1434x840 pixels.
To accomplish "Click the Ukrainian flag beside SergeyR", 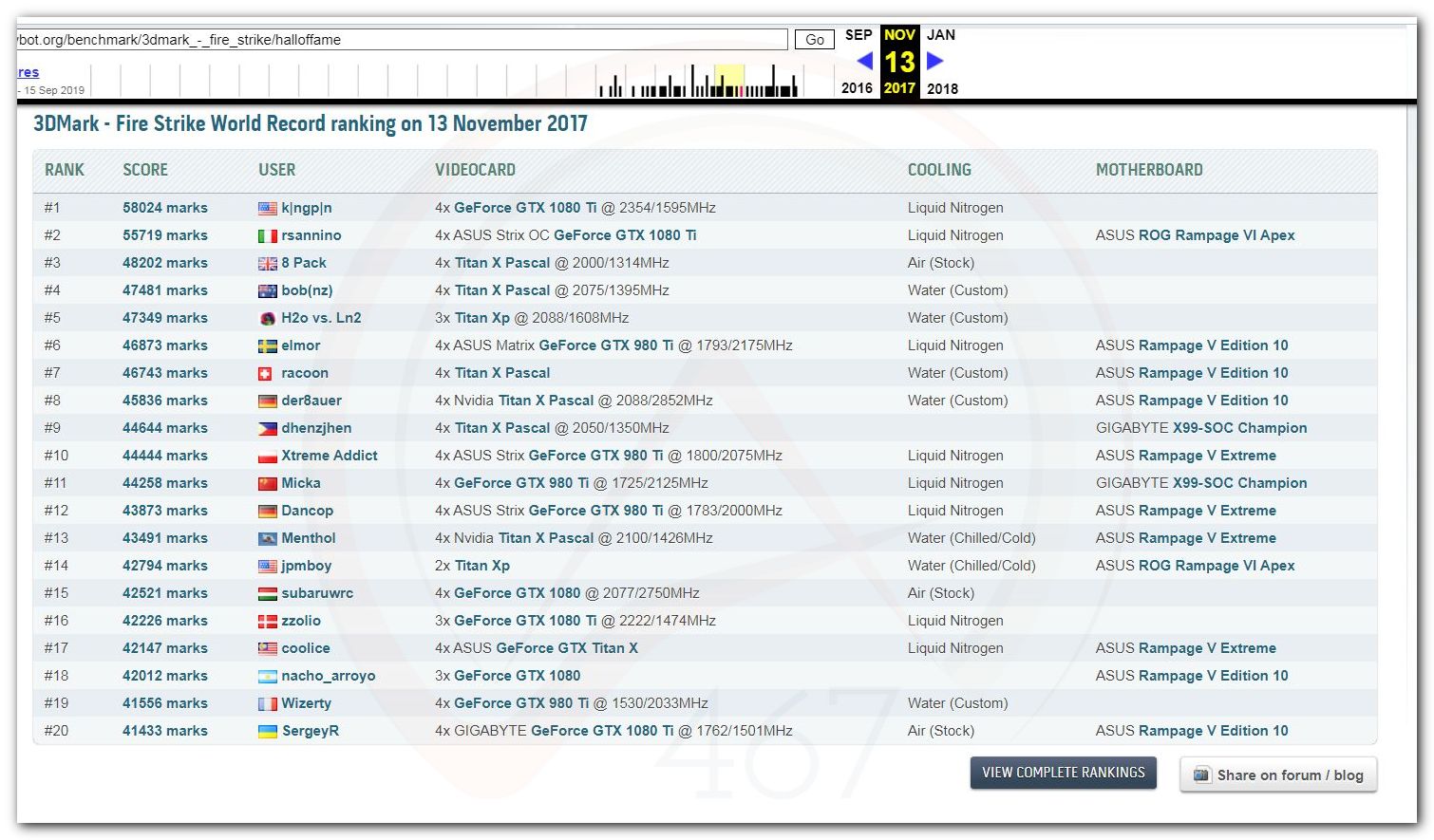I will pos(268,731).
